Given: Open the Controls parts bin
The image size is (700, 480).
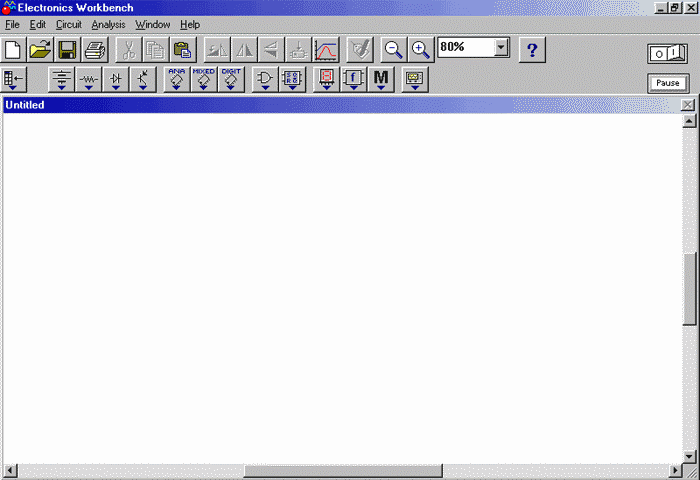Looking at the screenshot, I should pos(354,79).
